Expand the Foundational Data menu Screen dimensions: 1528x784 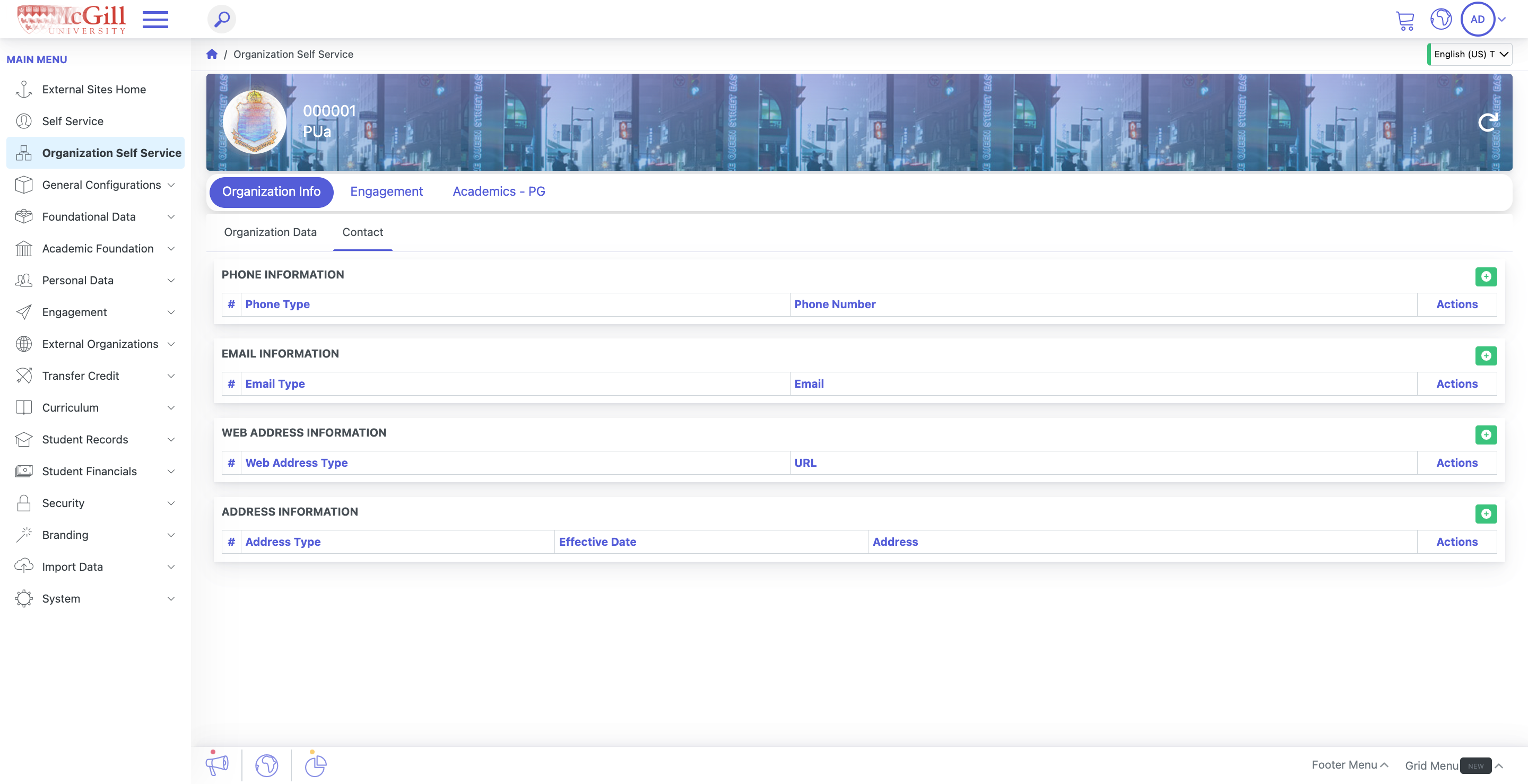click(95, 216)
